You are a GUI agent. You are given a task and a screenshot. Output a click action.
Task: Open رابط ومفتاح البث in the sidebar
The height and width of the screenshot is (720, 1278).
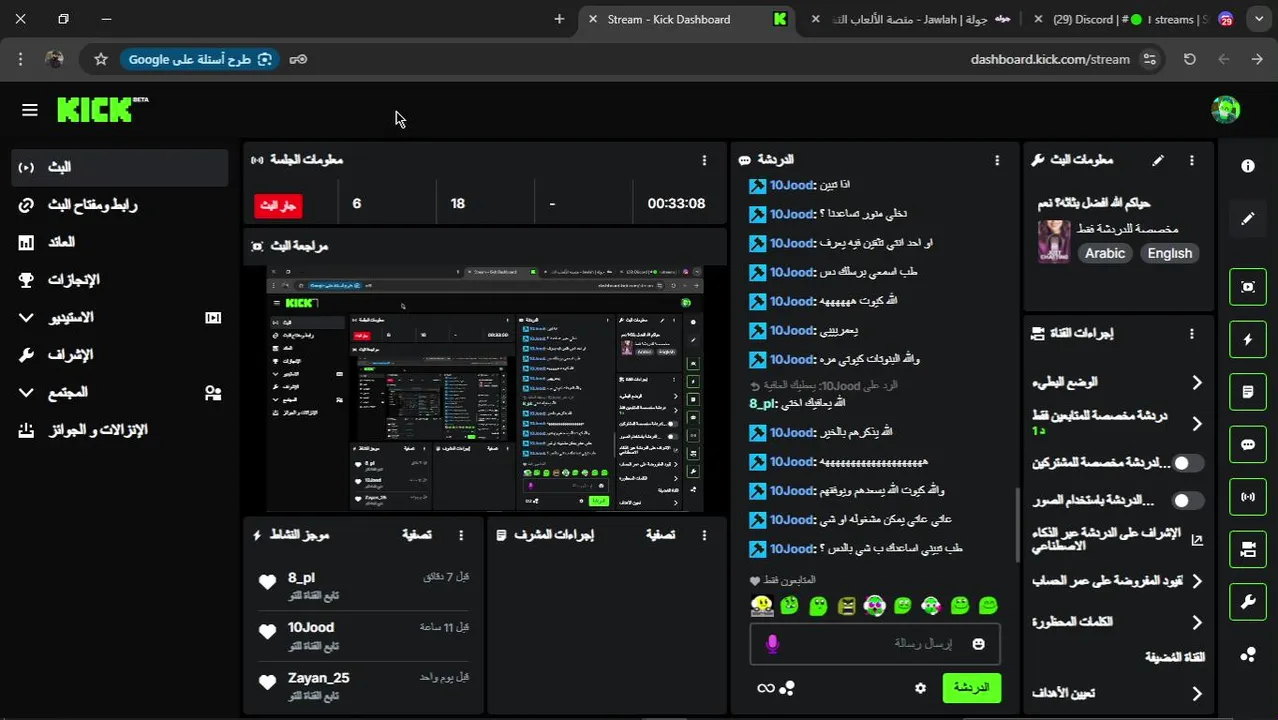tap(120, 205)
